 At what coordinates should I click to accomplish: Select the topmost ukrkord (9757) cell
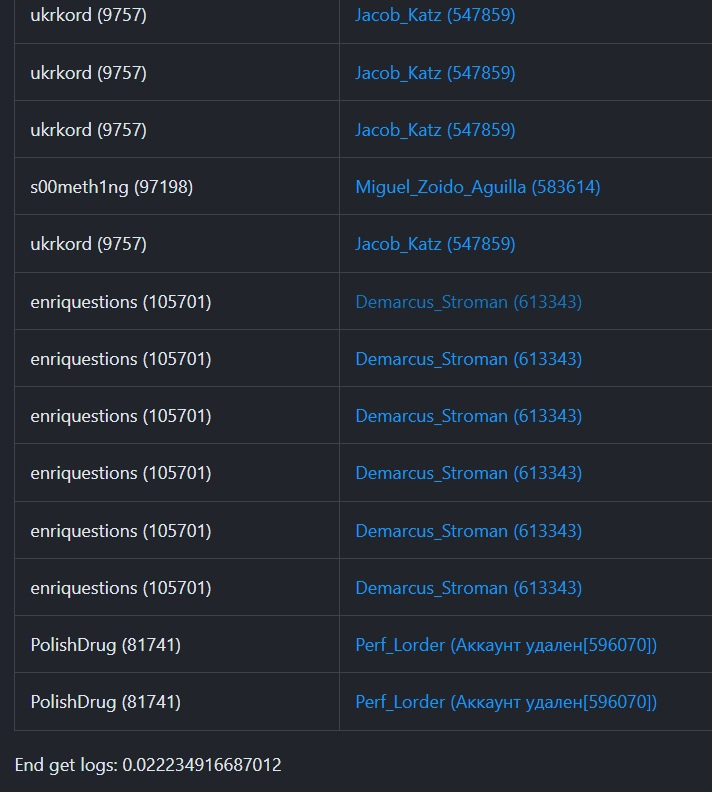coord(88,16)
